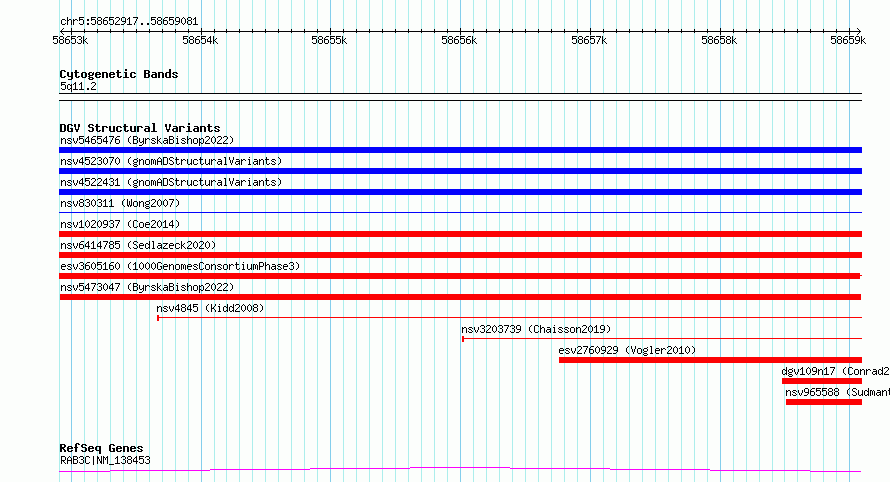Click the blue bar under nsv4523070
Viewport: 890px width, 482px height.
point(460,171)
